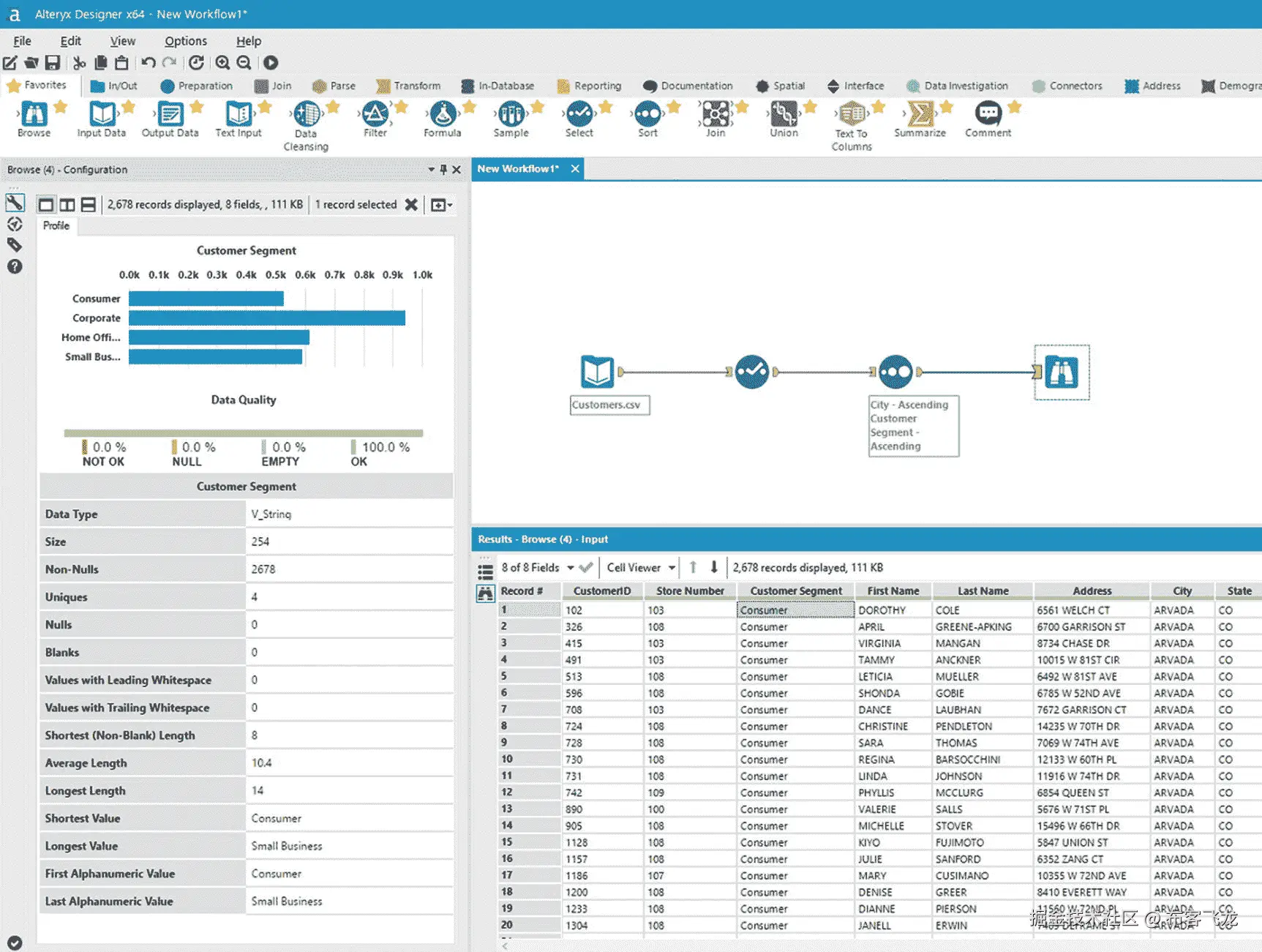1262x952 pixels.
Task: Undo the last action
Action: coord(149,63)
